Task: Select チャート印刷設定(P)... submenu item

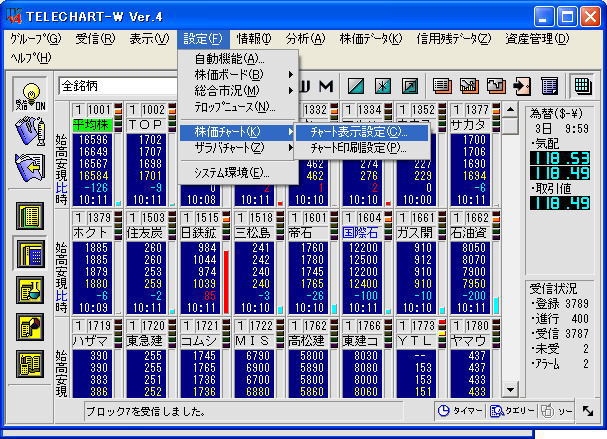Action: tap(362, 148)
